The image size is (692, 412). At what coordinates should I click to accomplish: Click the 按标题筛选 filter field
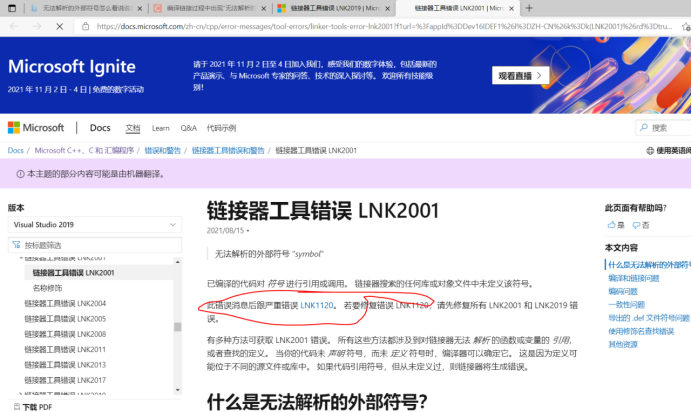95,245
